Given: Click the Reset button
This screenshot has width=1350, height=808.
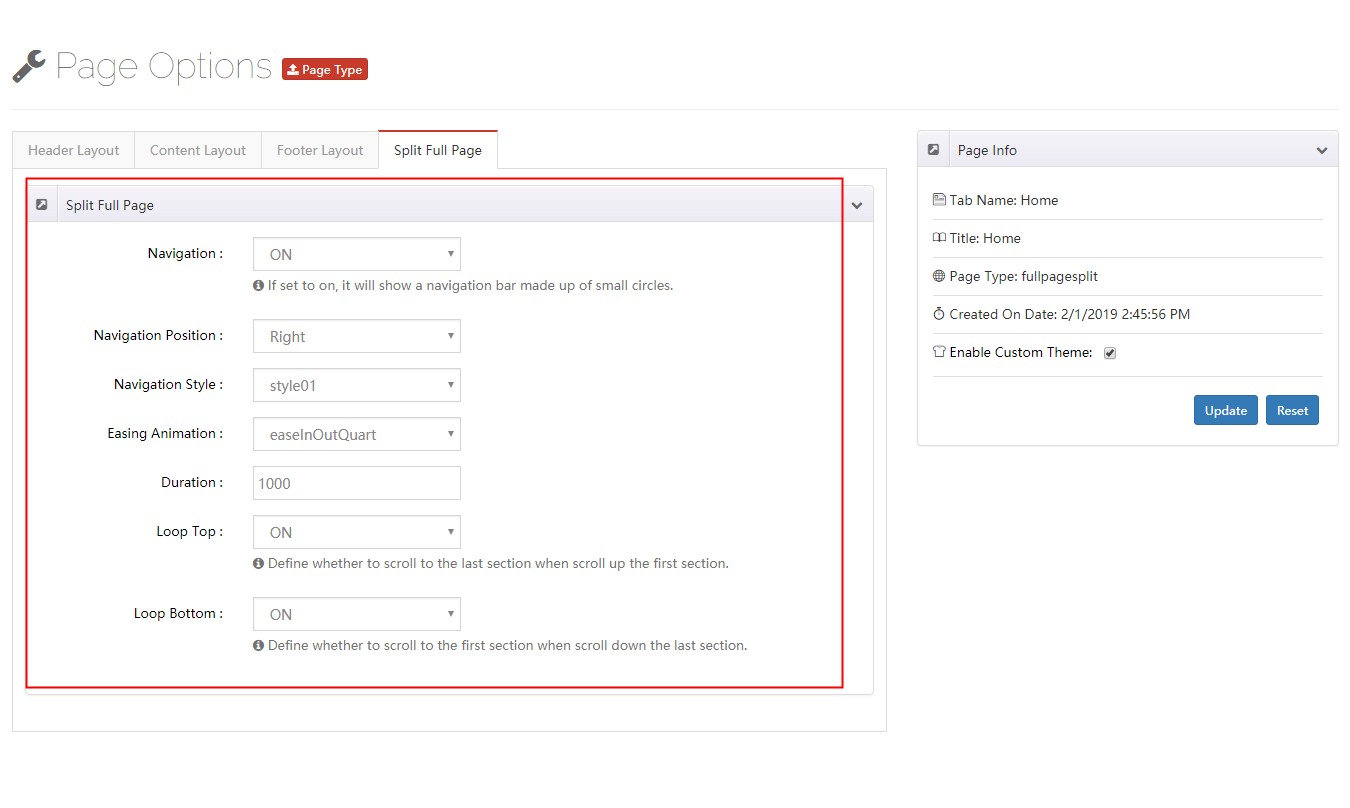Looking at the screenshot, I should [1292, 410].
